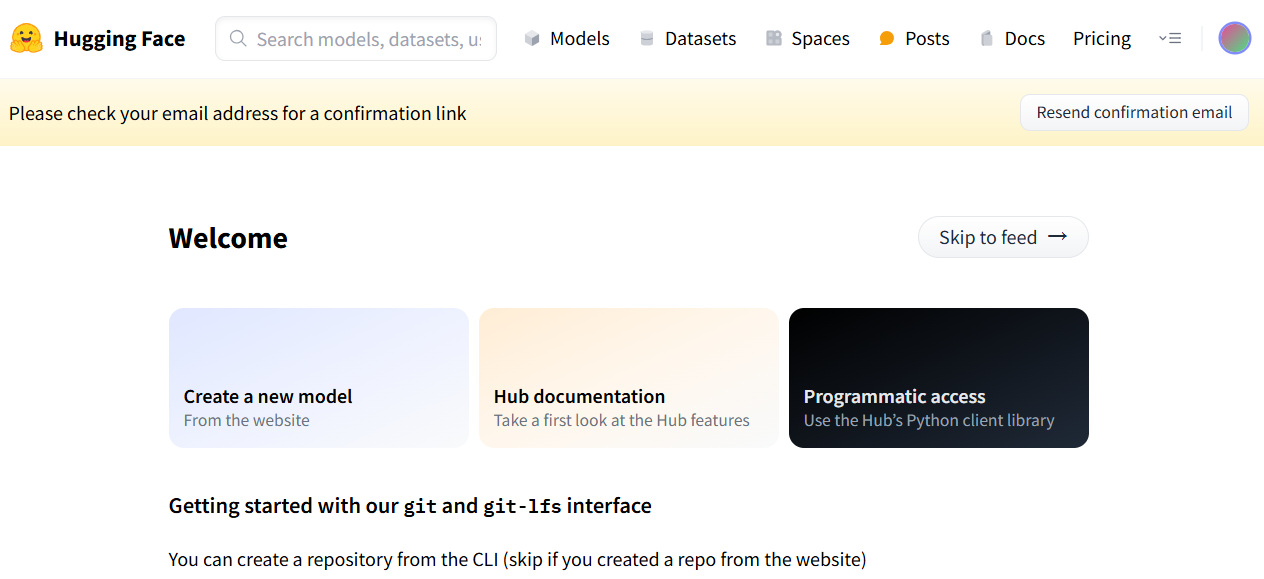Click the 'From the website' subtitle
This screenshot has width=1264, height=579.
coord(247,420)
